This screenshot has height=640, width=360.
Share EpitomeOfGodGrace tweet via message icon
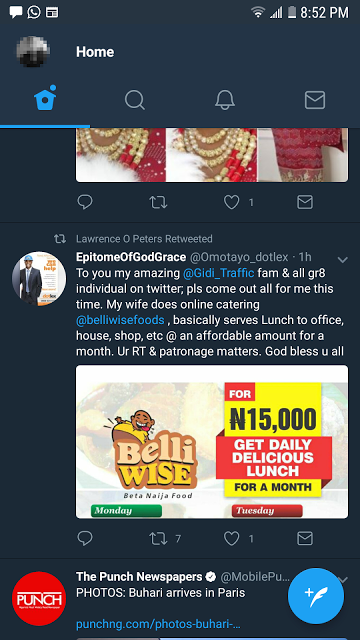305,538
